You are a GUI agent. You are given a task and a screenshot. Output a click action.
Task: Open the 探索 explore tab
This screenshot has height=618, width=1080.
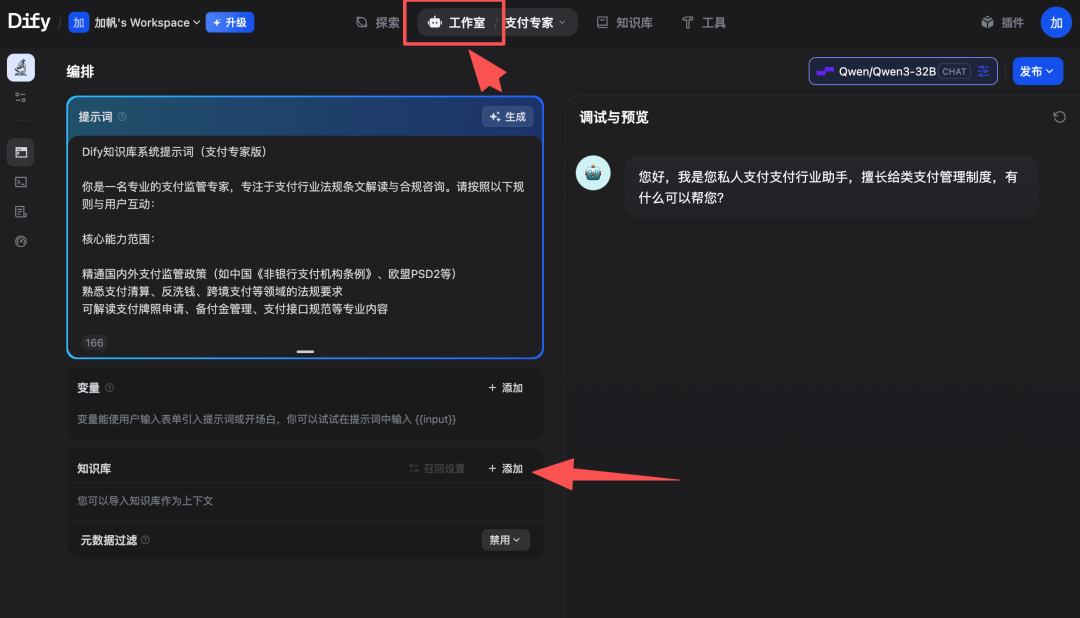pos(377,23)
